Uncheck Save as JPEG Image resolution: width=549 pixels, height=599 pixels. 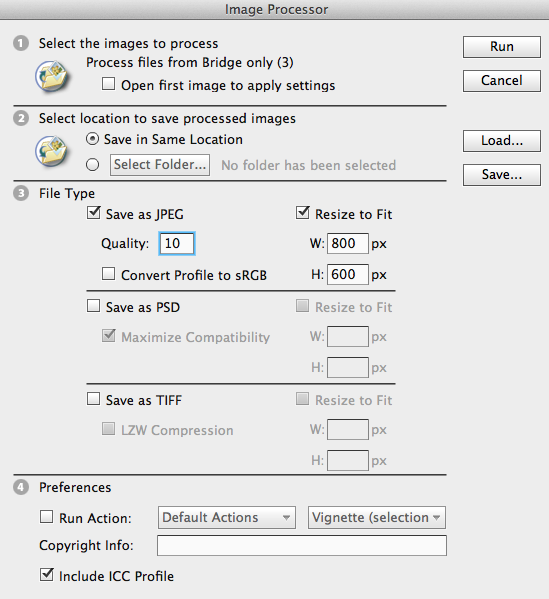pos(94,212)
